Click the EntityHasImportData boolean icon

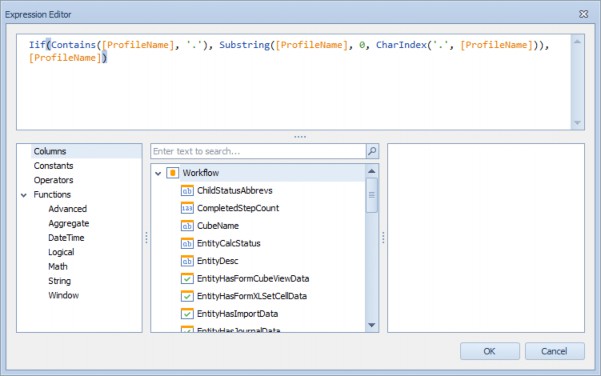click(187, 314)
